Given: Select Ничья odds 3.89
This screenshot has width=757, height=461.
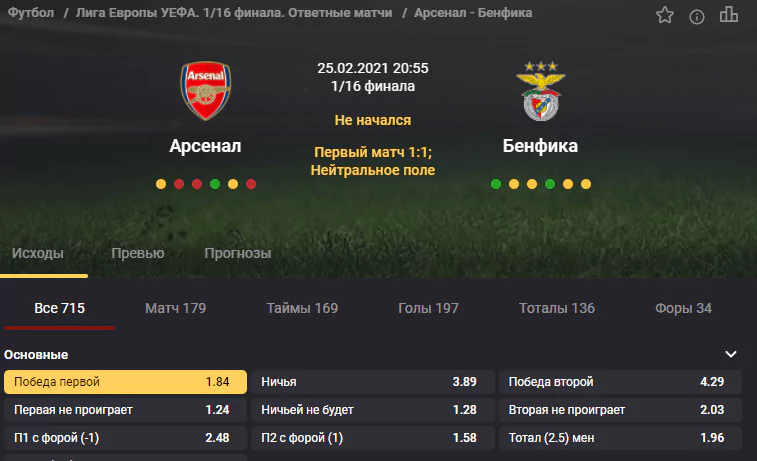Looking at the screenshot, I should 373,382.
